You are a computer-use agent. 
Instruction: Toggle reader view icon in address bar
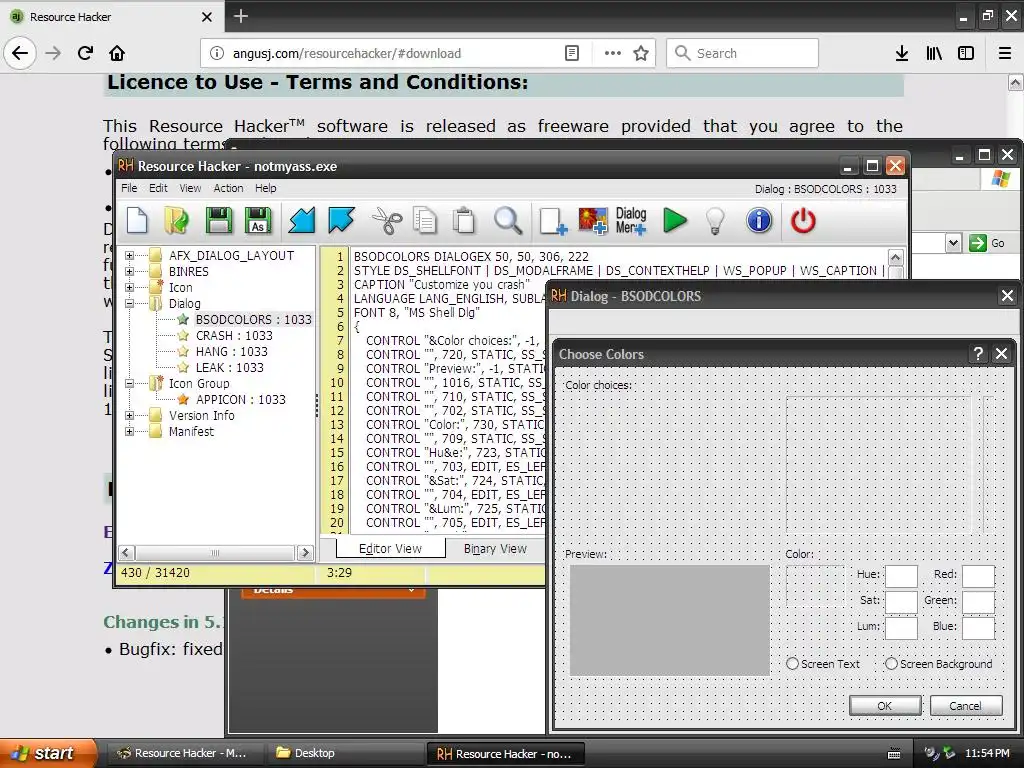coord(571,53)
